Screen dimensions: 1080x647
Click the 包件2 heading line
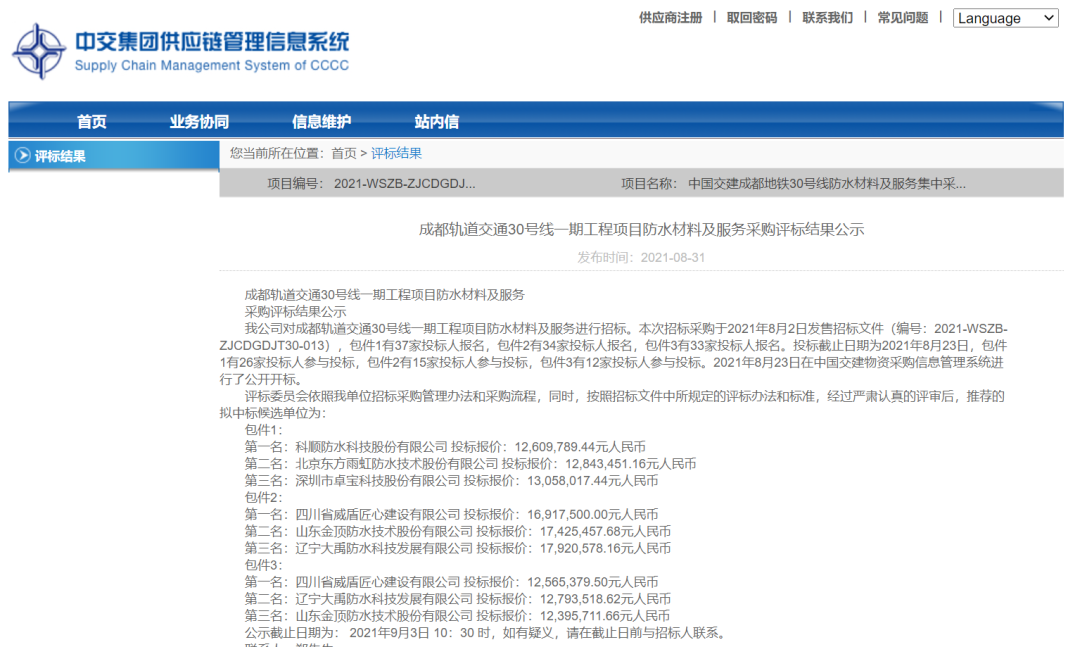(x=264, y=497)
